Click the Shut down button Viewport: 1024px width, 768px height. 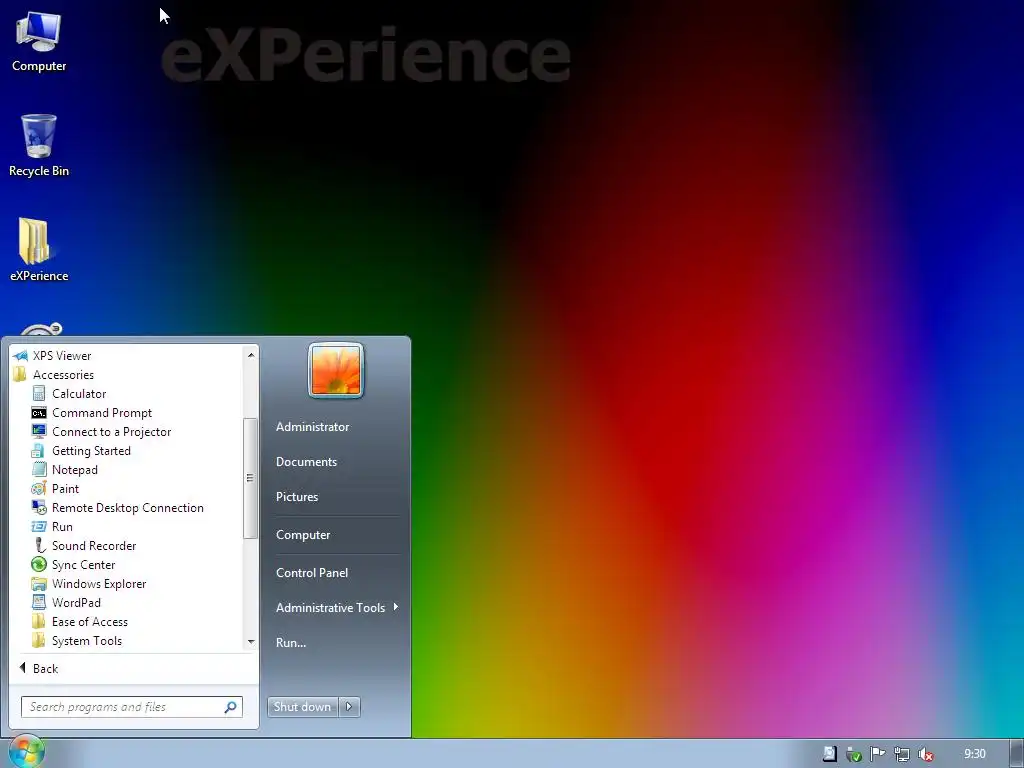pyautogui.click(x=302, y=707)
